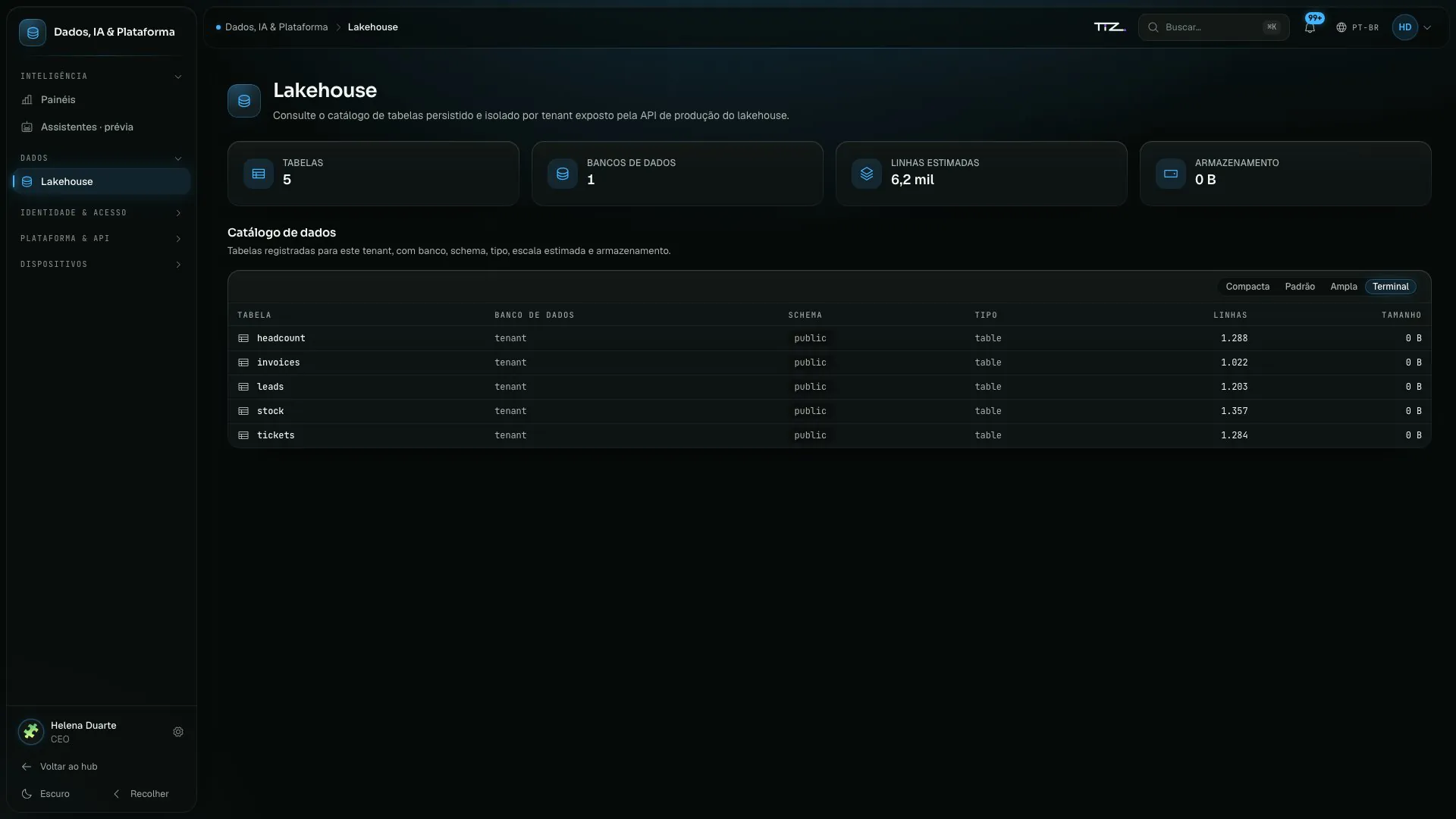Image resolution: width=1456 pixels, height=819 pixels.
Task: Expand the Identidade & Acesso section
Action: pyautogui.click(x=102, y=213)
